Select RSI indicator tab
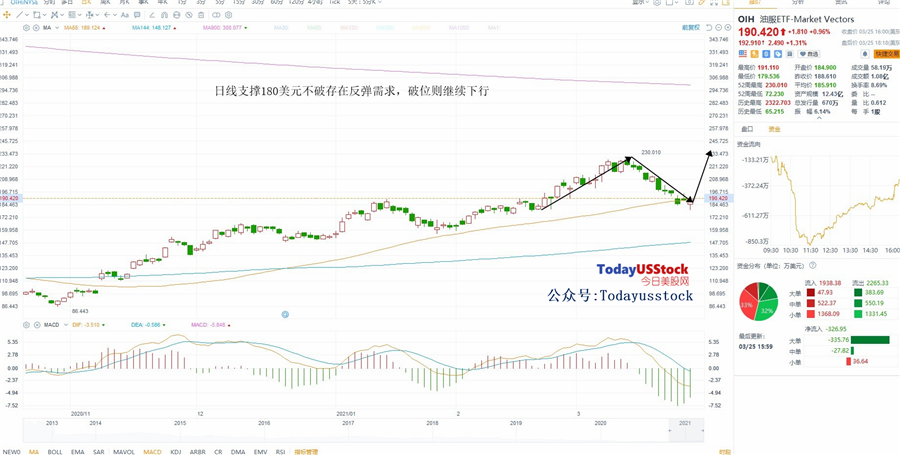This screenshot has width=900, height=455. tap(280, 452)
